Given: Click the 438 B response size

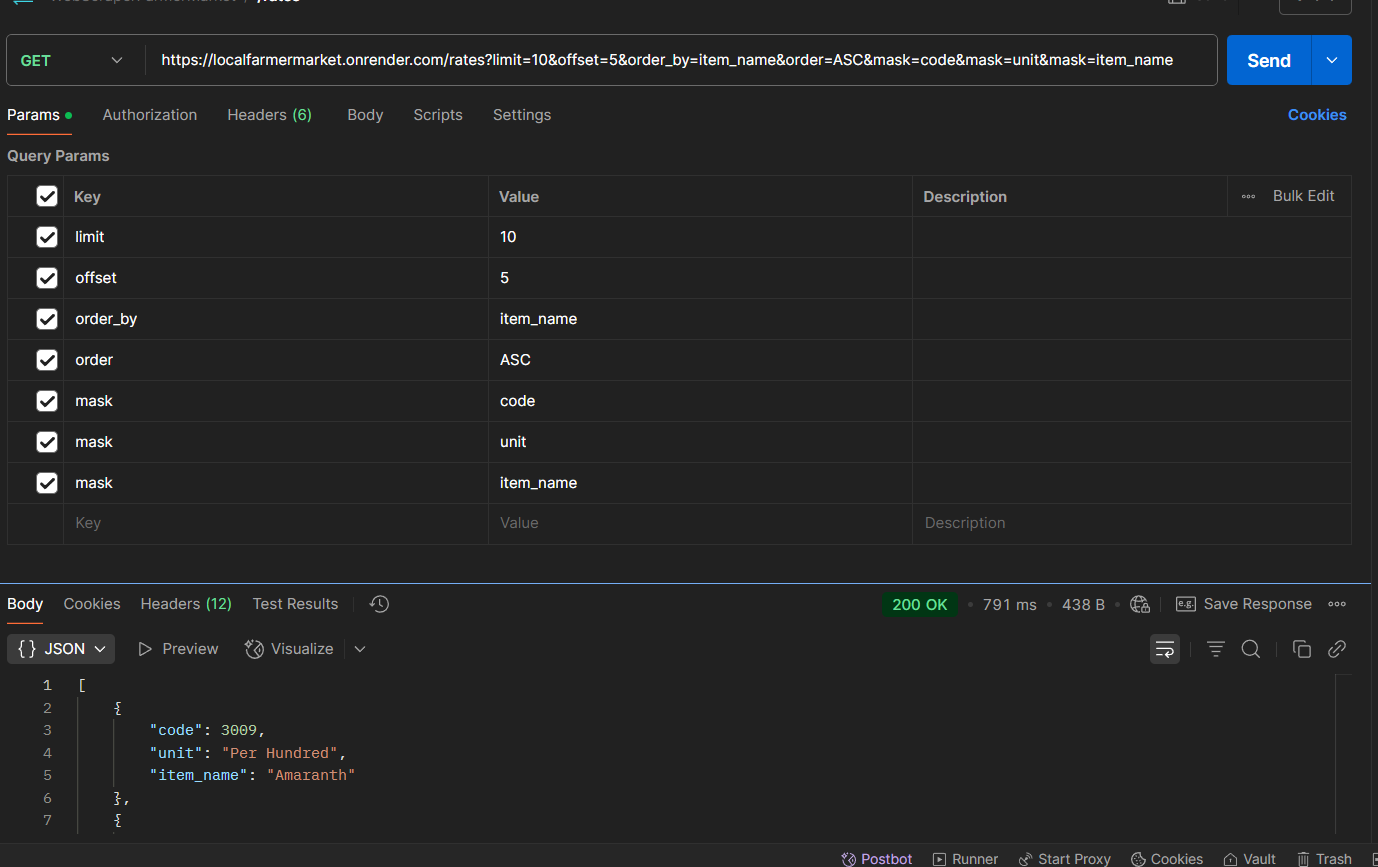Looking at the screenshot, I should 1083,604.
